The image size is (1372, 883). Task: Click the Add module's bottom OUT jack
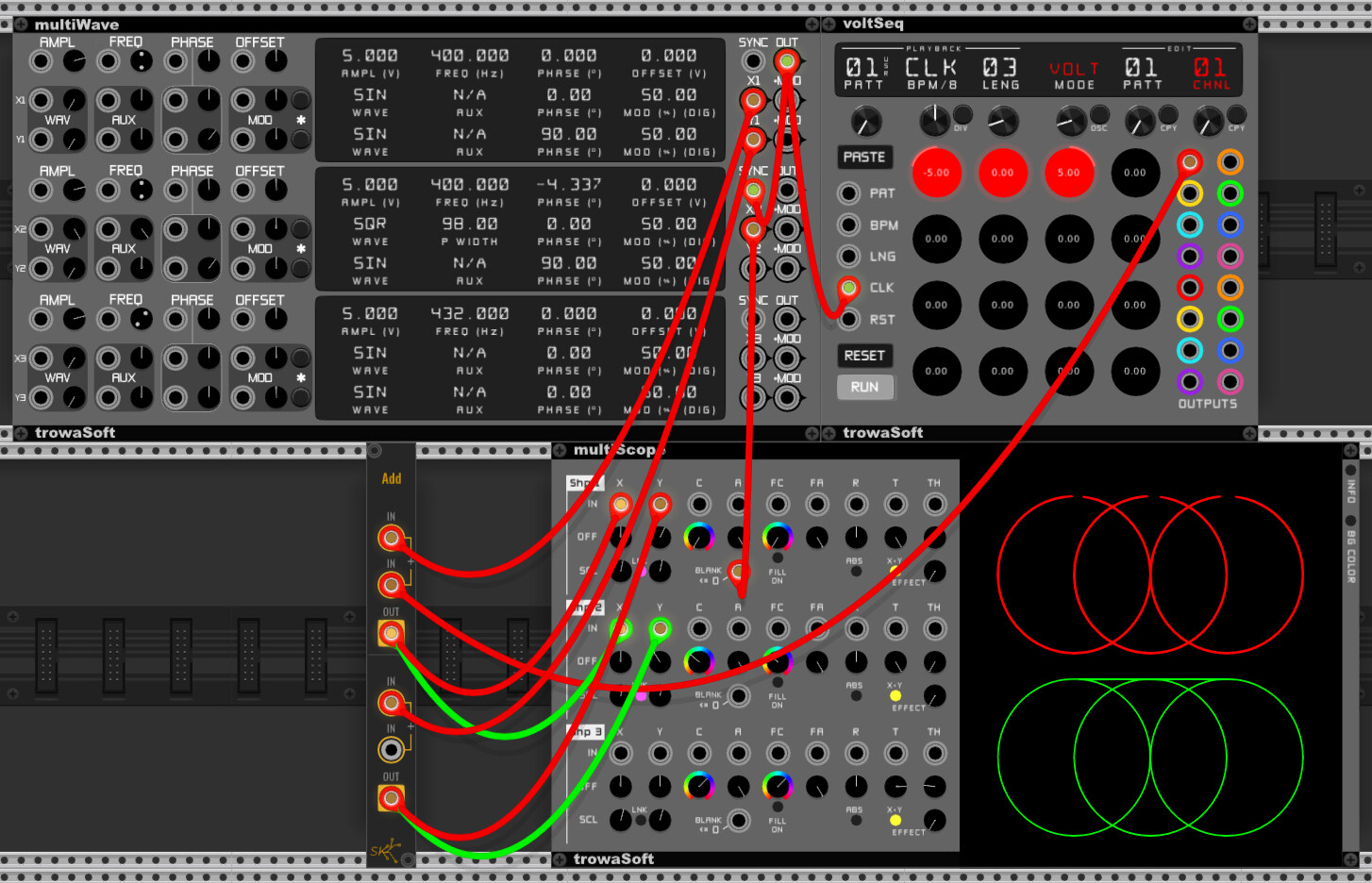coord(391,799)
